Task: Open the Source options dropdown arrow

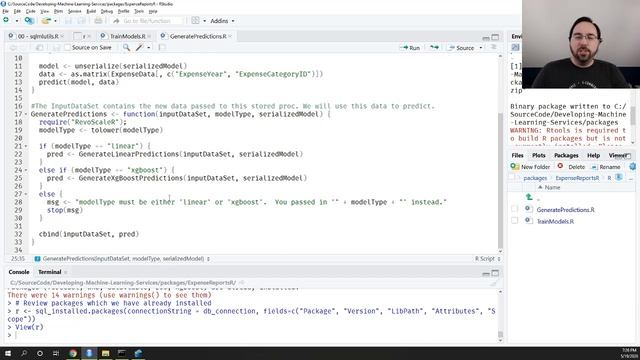Action: pyautogui.click(x=481, y=48)
